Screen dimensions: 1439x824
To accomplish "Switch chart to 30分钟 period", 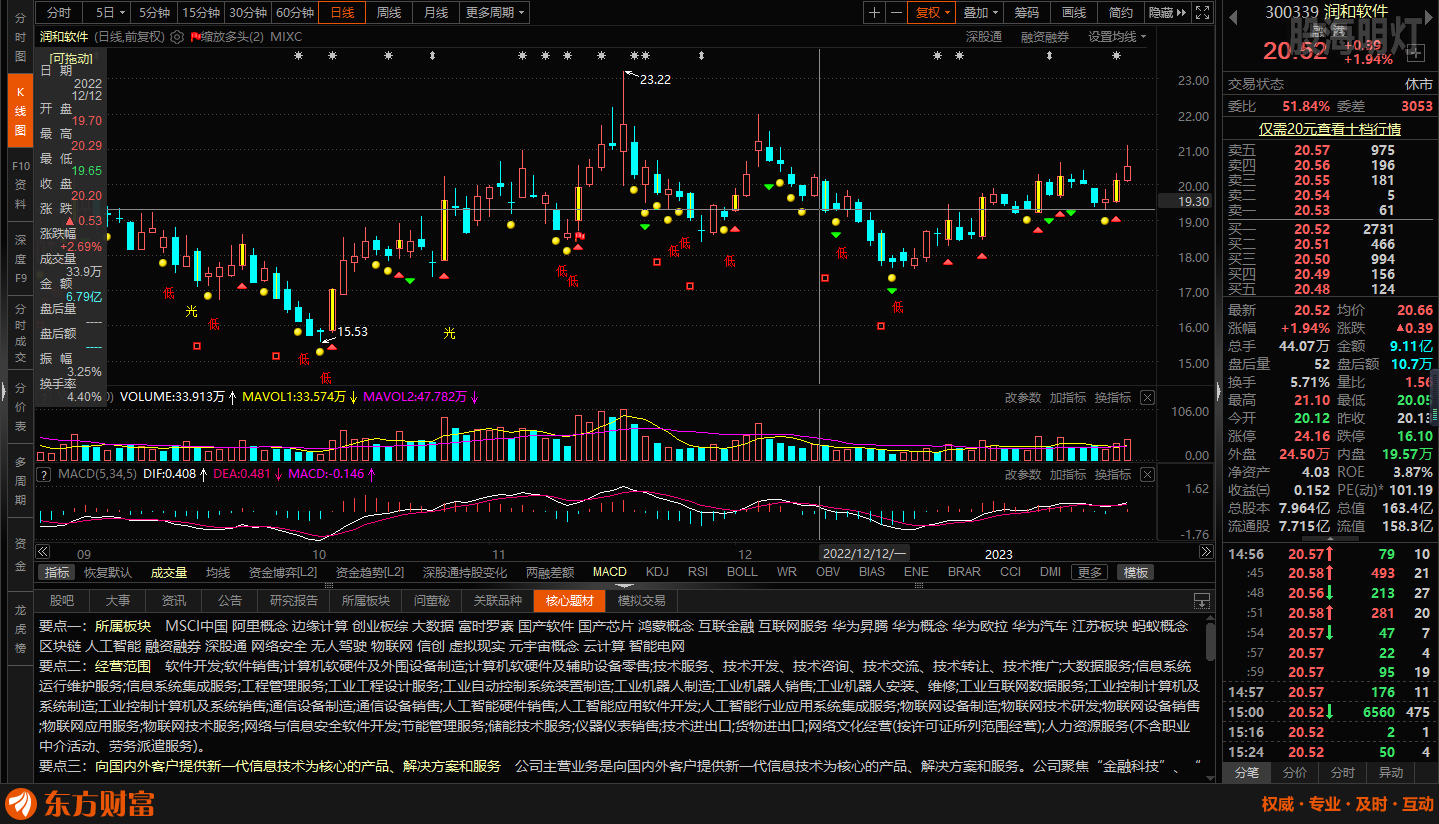I will (248, 13).
